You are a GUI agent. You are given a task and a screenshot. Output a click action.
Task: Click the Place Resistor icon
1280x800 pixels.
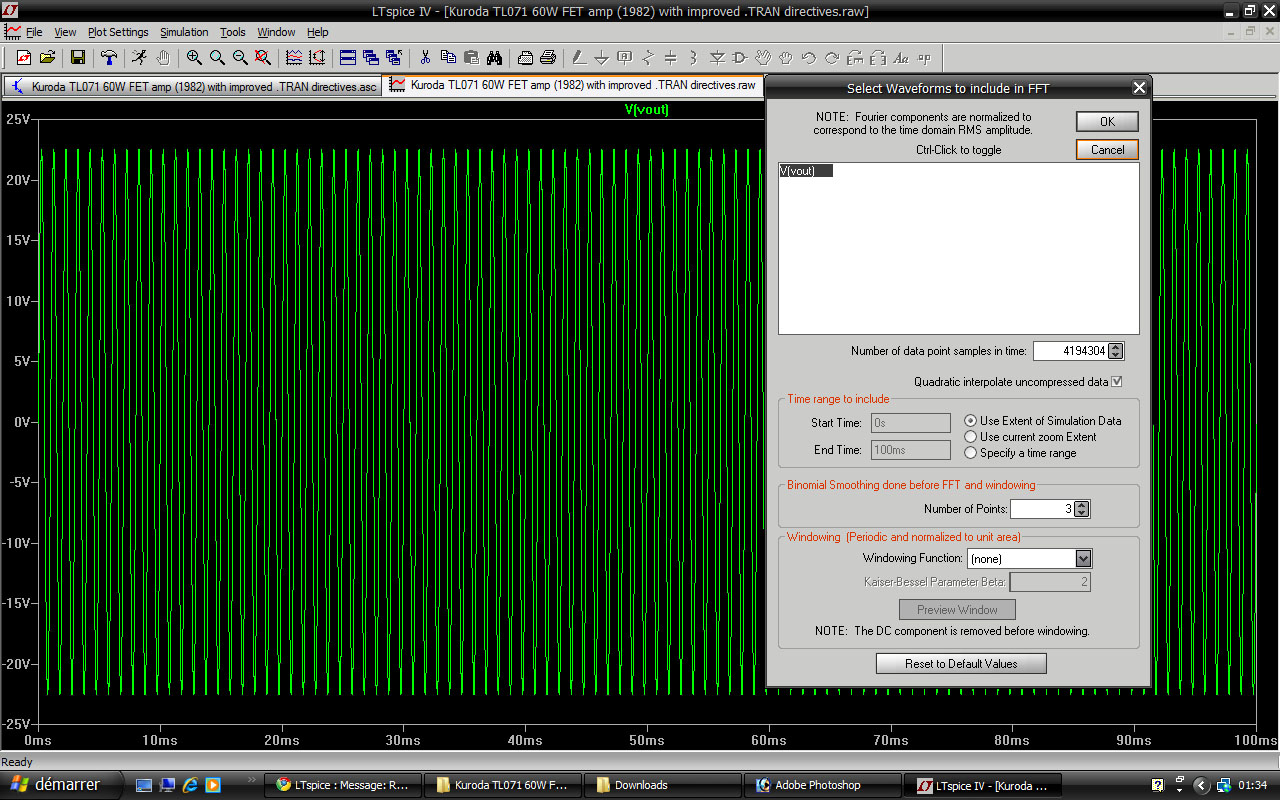click(x=648, y=58)
